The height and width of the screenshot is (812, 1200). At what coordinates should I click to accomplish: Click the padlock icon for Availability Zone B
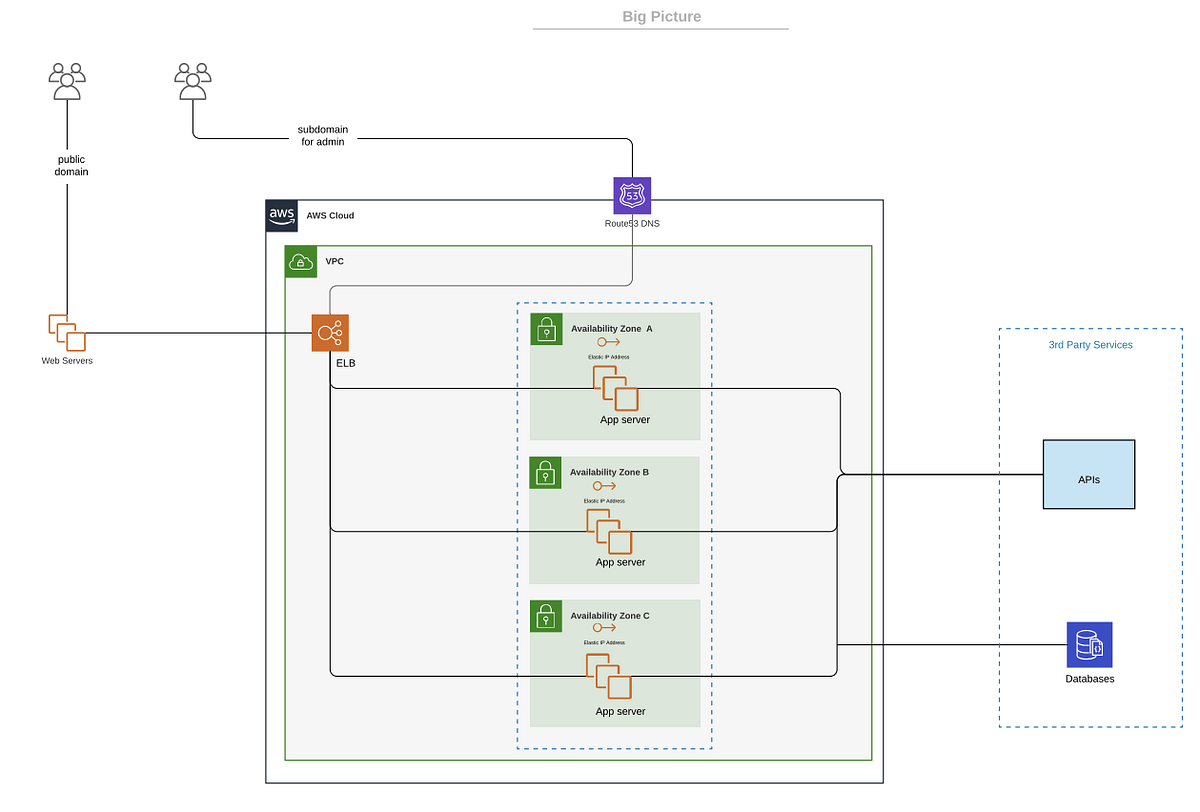point(546,472)
